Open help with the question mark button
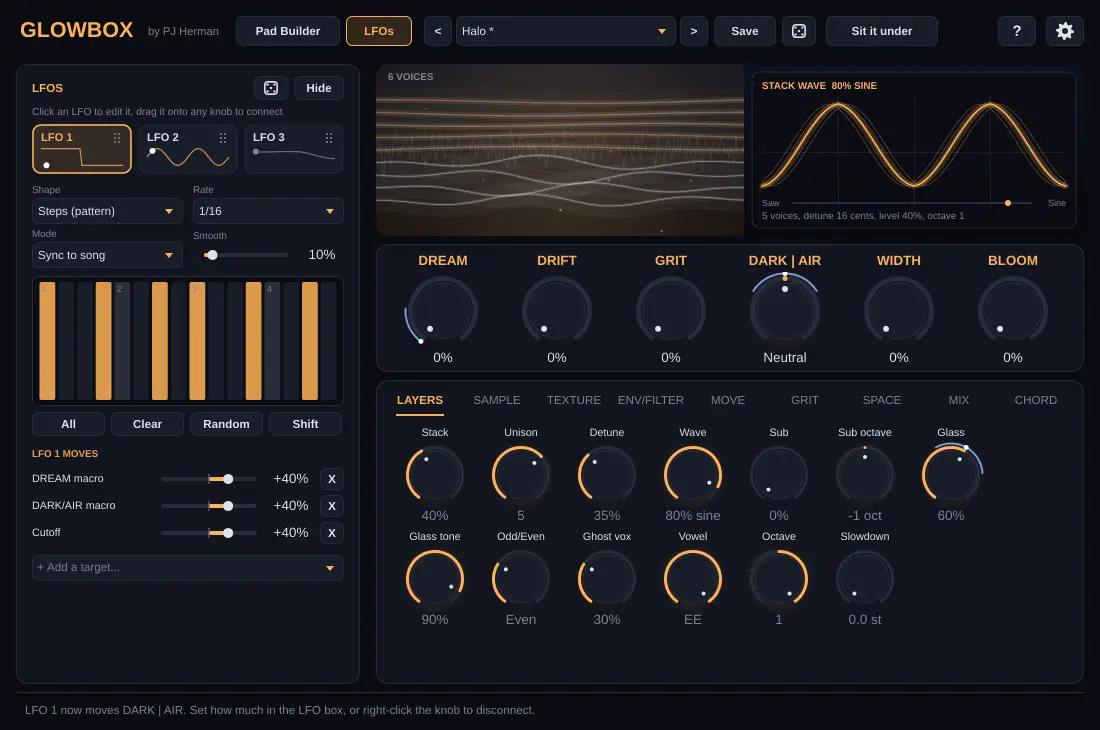The width and height of the screenshot is (1100, 730). click(1017, 31)
